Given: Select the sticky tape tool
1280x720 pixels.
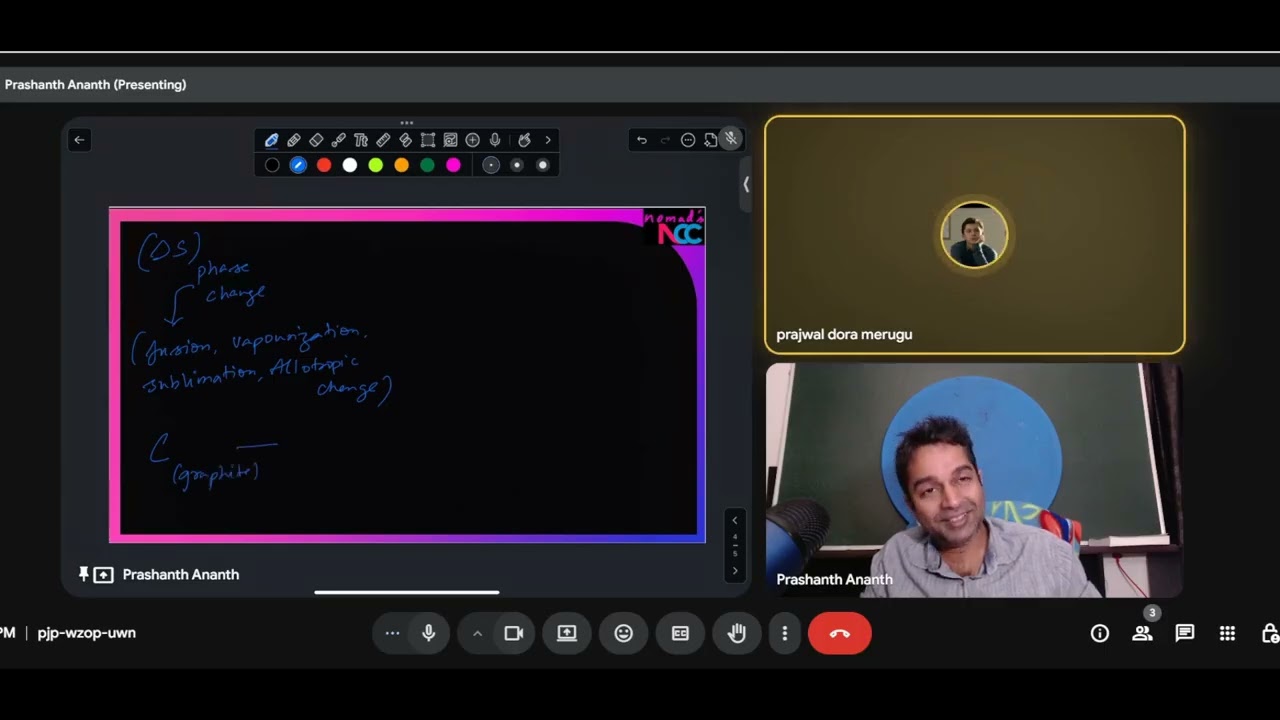Looking at the screenshot, I should 405,140.
